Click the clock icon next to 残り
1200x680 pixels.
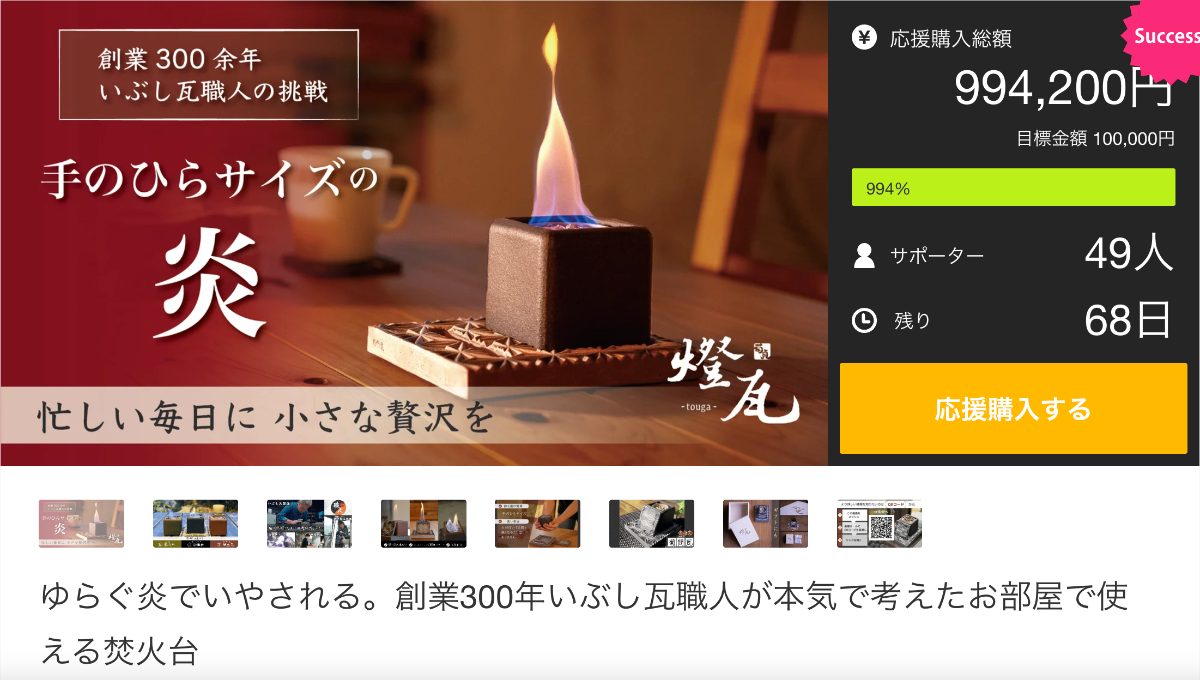[x=864, y=320]
